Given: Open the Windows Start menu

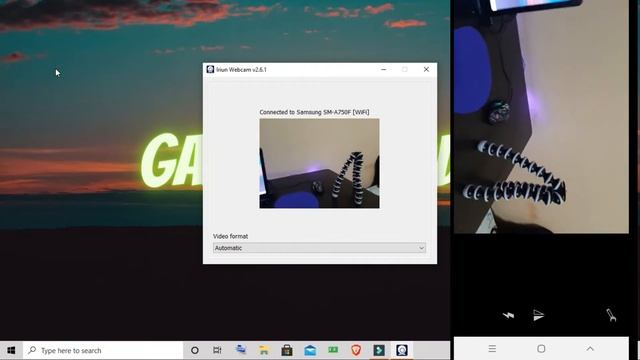Looking at the screenshot, I should [x=11, y=350].
